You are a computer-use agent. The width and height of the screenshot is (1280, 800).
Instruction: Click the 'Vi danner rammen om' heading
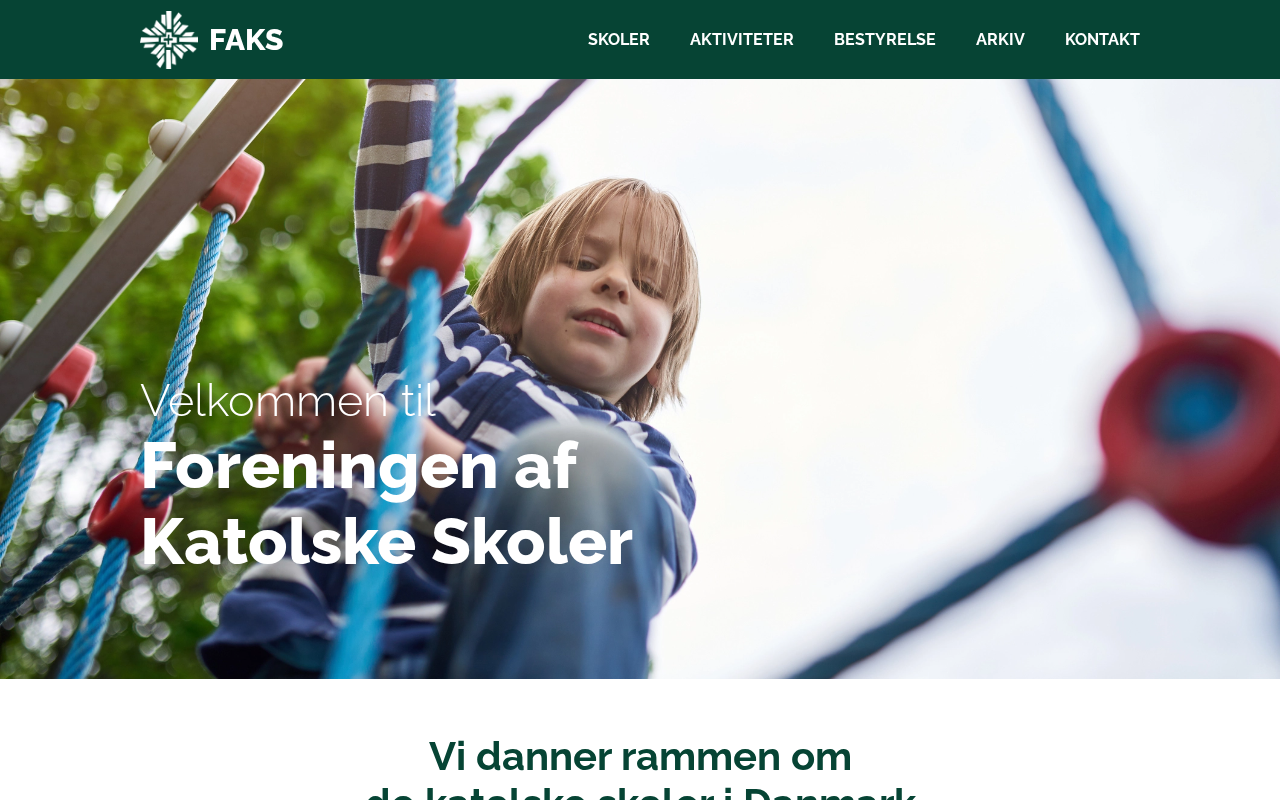click(640, 756)
